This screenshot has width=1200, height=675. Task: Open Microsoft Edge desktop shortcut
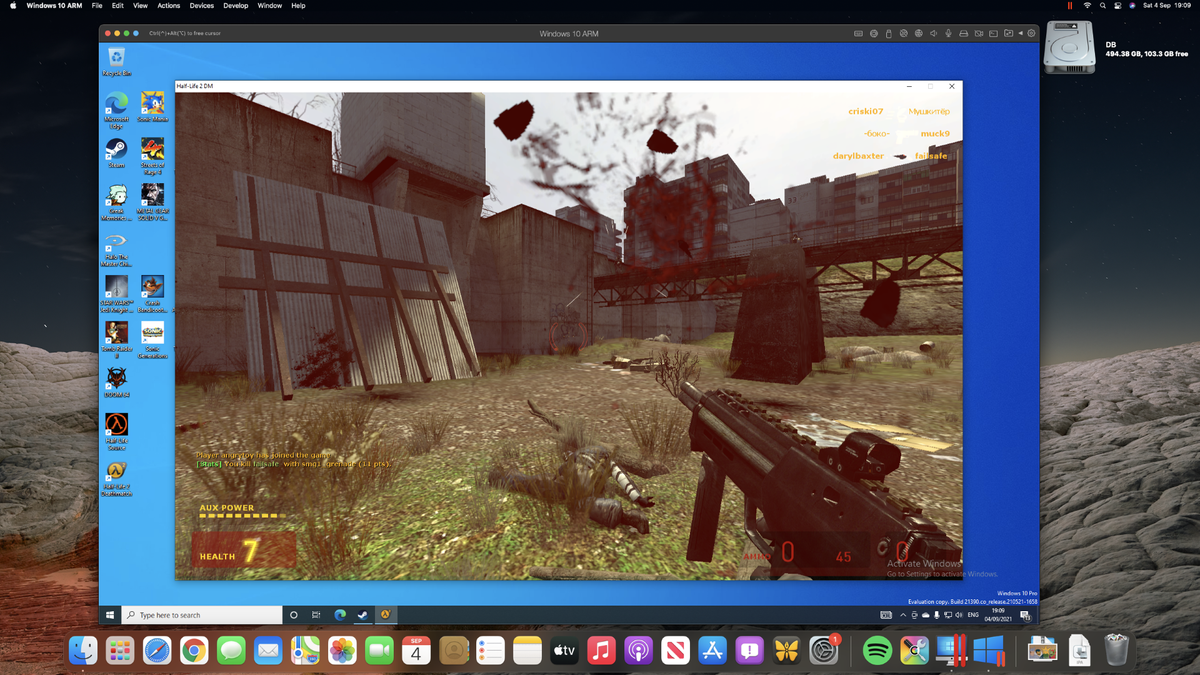(116, 109)
